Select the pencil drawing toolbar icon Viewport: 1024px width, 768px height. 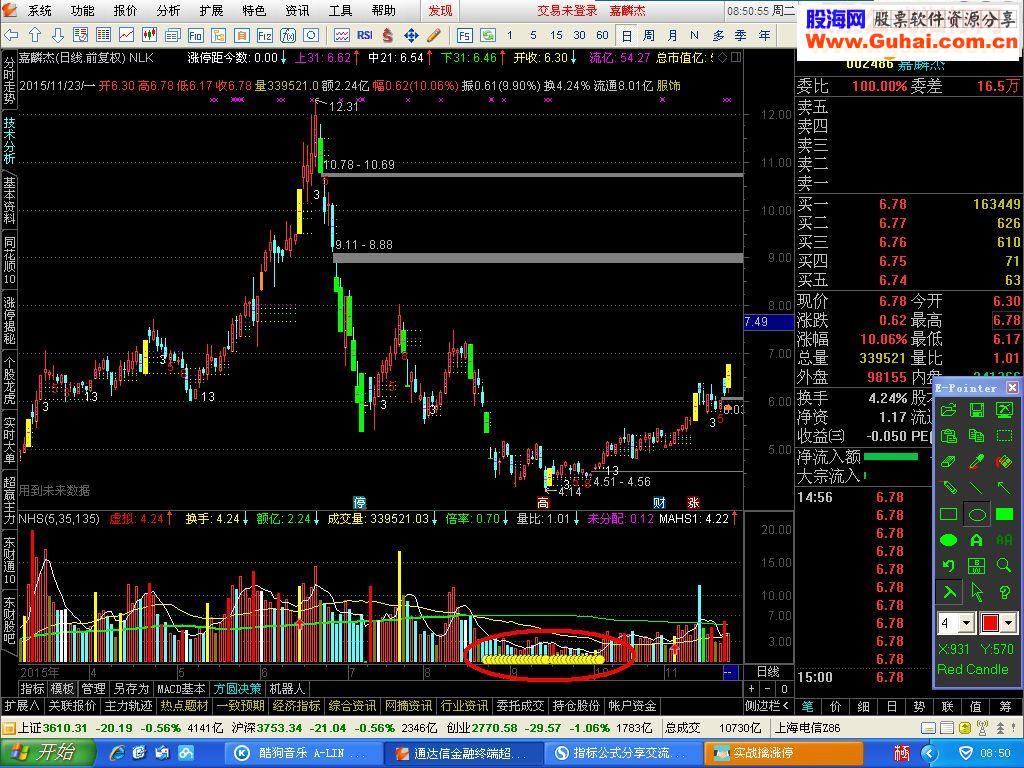[x=434, y=35]
